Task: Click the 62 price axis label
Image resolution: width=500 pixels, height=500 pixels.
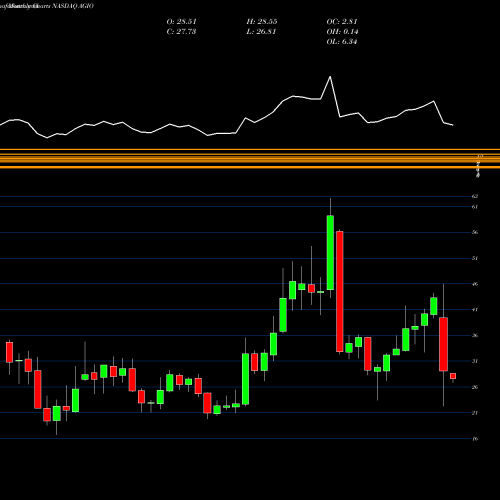Action: [475, 196]
